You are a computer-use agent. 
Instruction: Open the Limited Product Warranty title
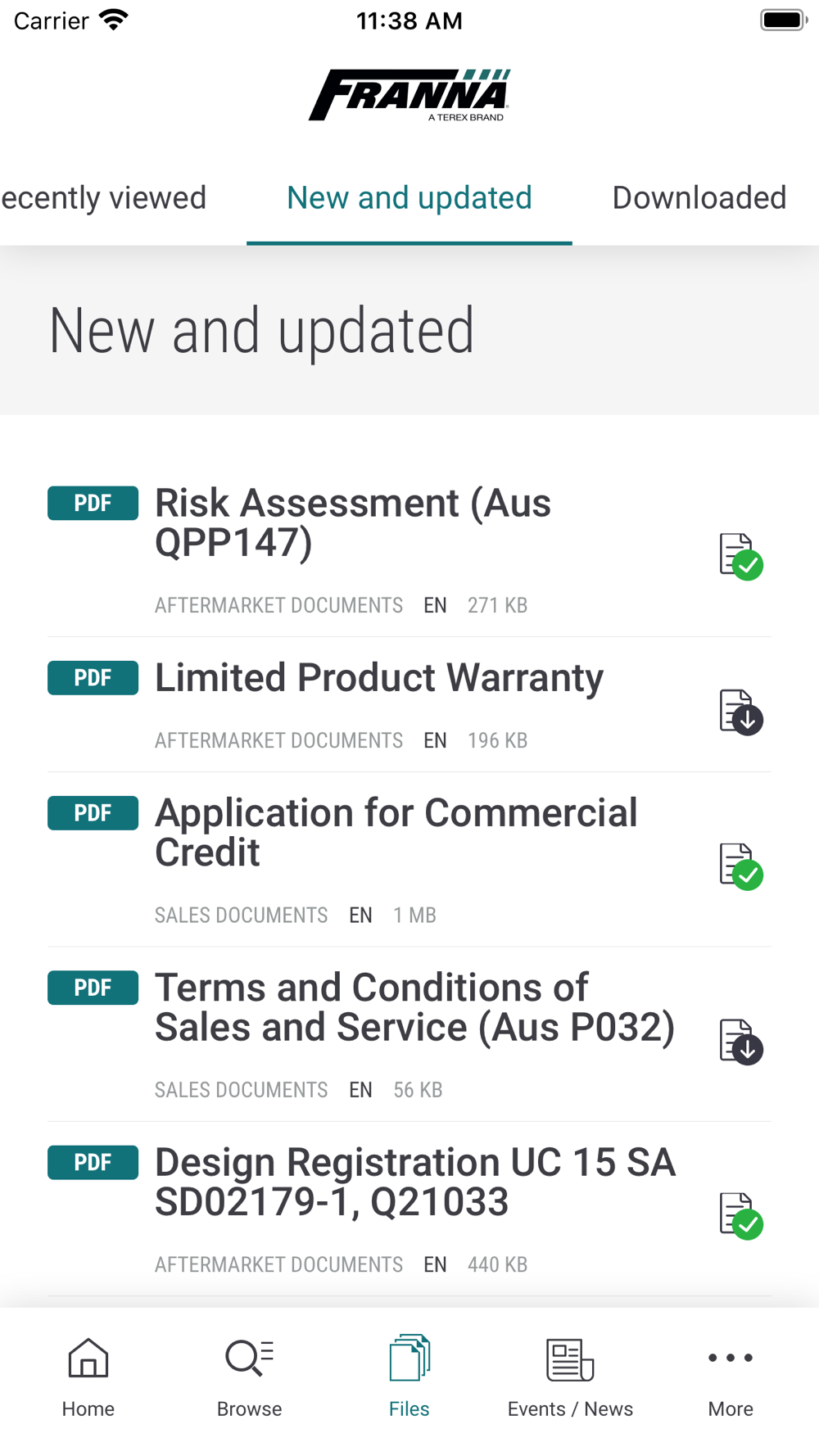tap(379, 678)
